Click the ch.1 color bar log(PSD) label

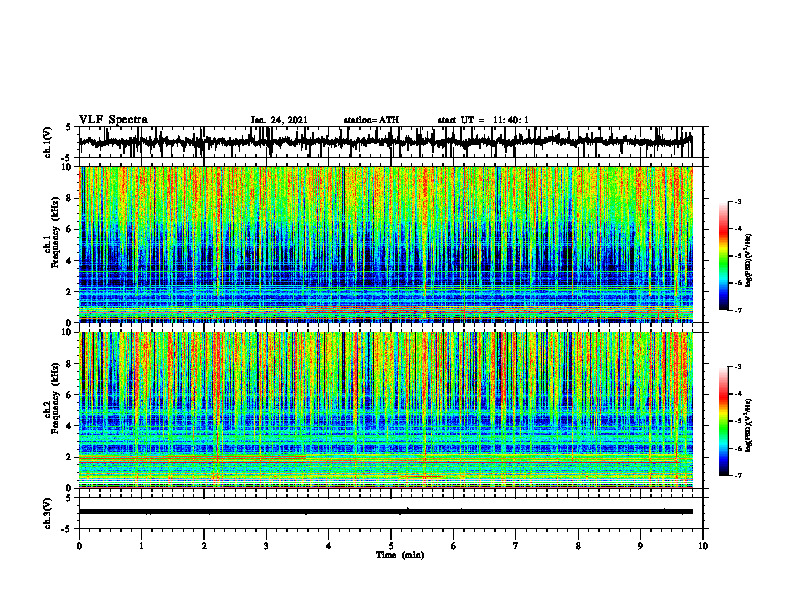click(x=749, y=261)
